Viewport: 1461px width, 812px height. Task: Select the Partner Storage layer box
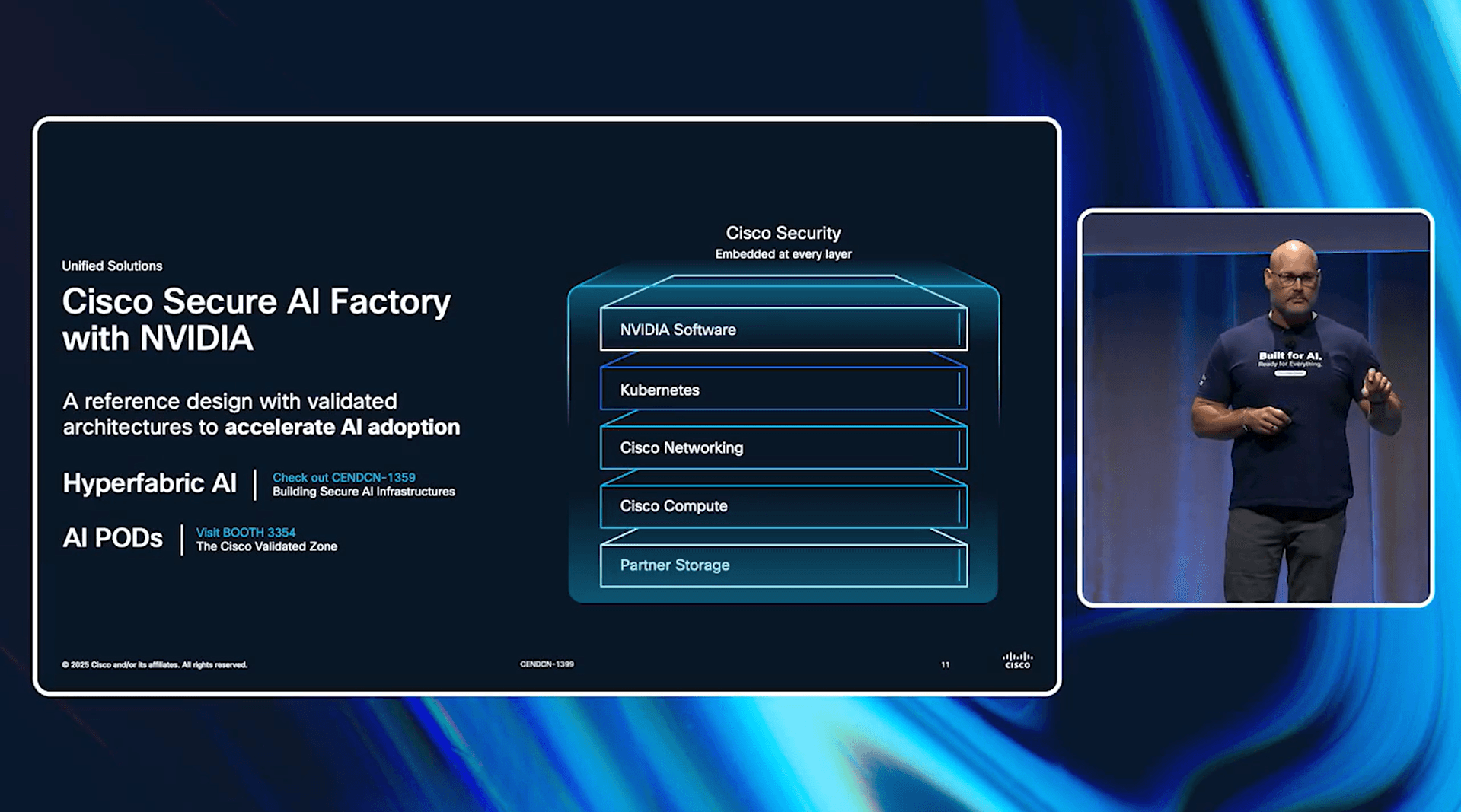click(783, 565)
